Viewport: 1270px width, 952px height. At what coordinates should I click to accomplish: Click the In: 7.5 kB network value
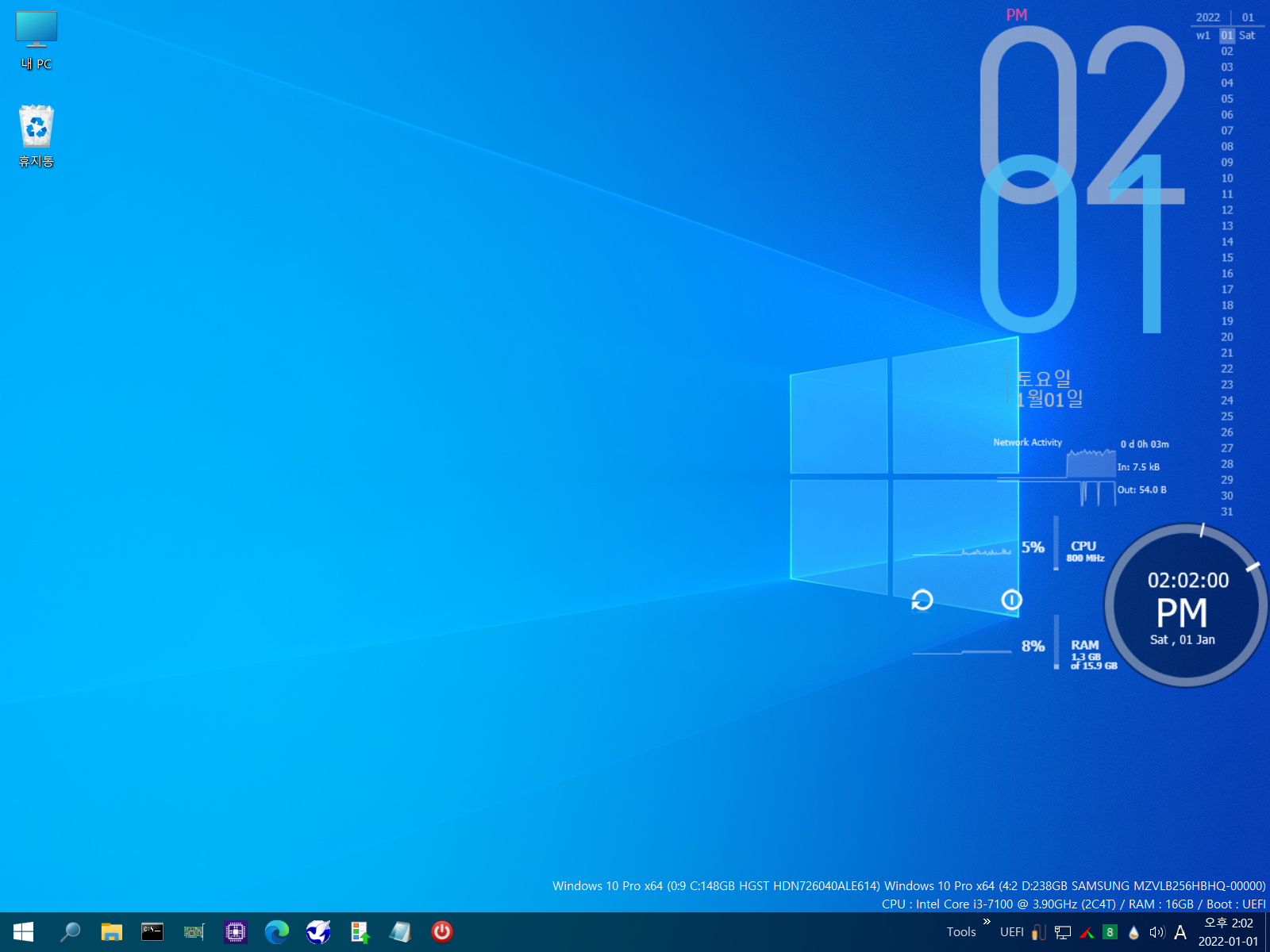pos(1139,466)
